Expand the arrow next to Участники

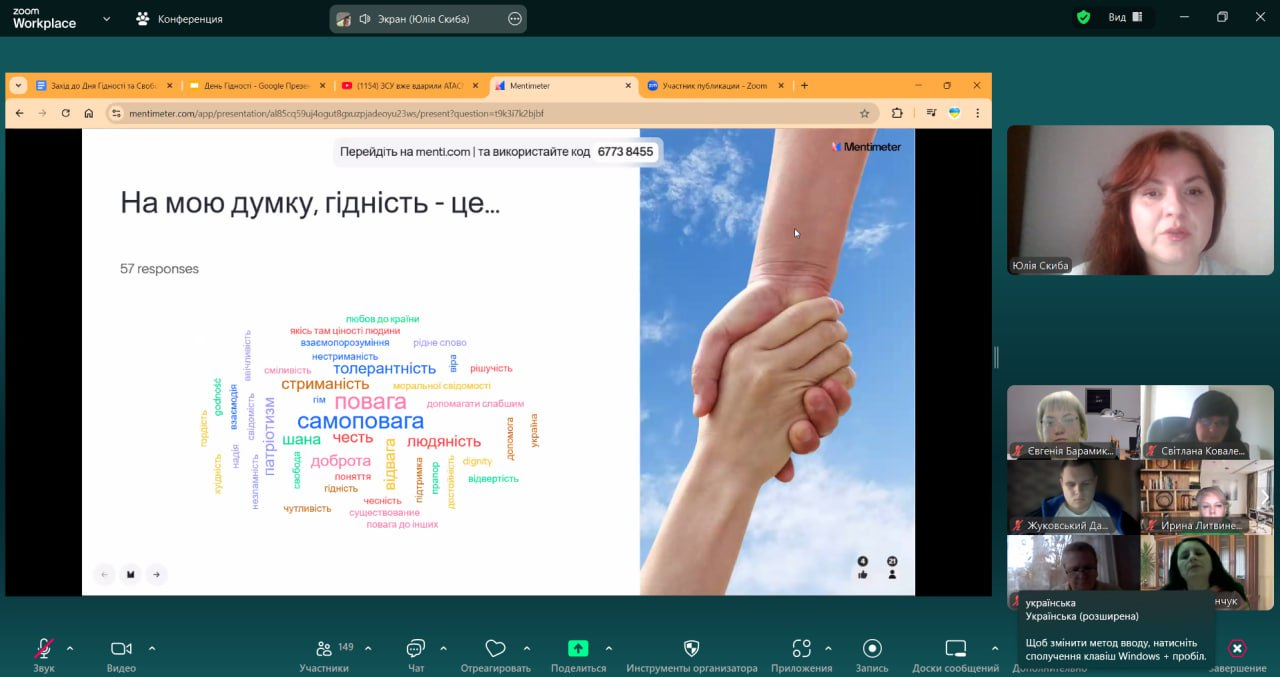pos(368,648)
